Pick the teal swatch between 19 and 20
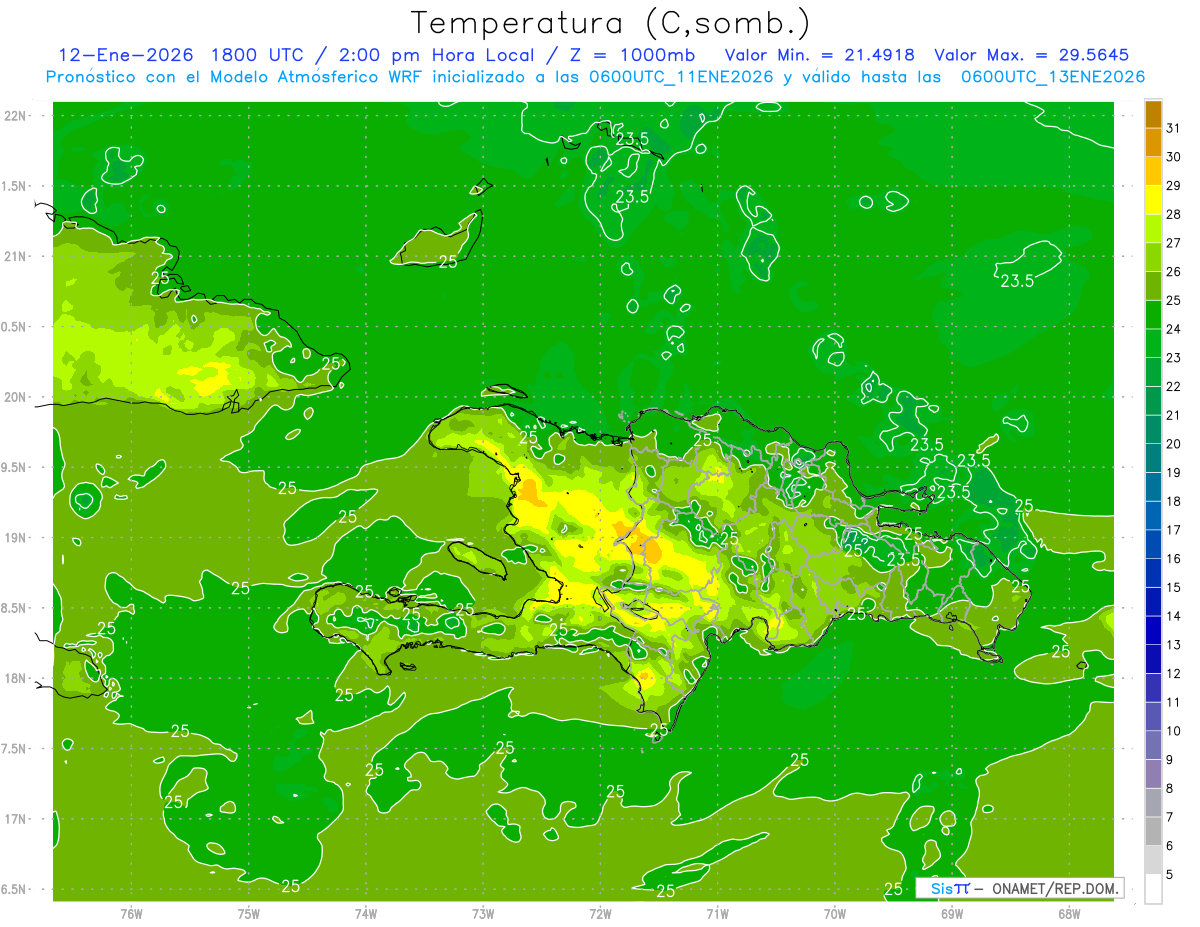This screenshot has width=1200, height=927. click(1153, 458)
